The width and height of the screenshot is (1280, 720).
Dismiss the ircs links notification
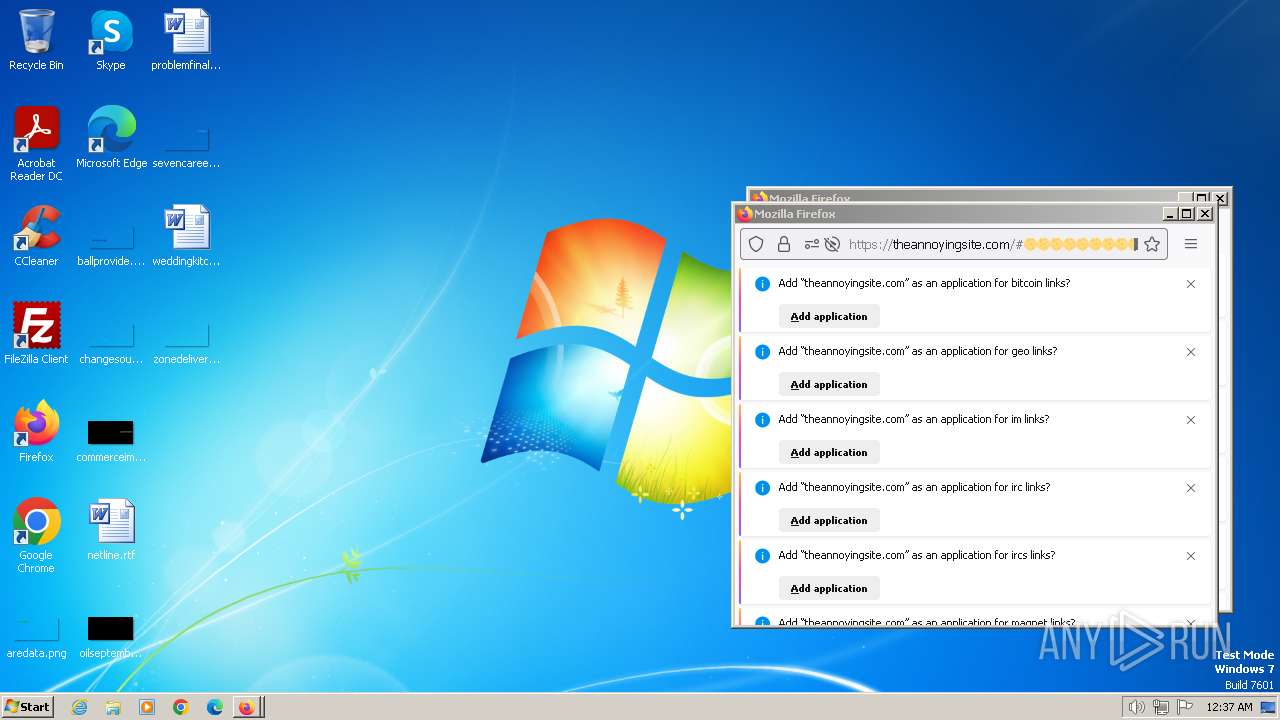(x=1191, y=556)
